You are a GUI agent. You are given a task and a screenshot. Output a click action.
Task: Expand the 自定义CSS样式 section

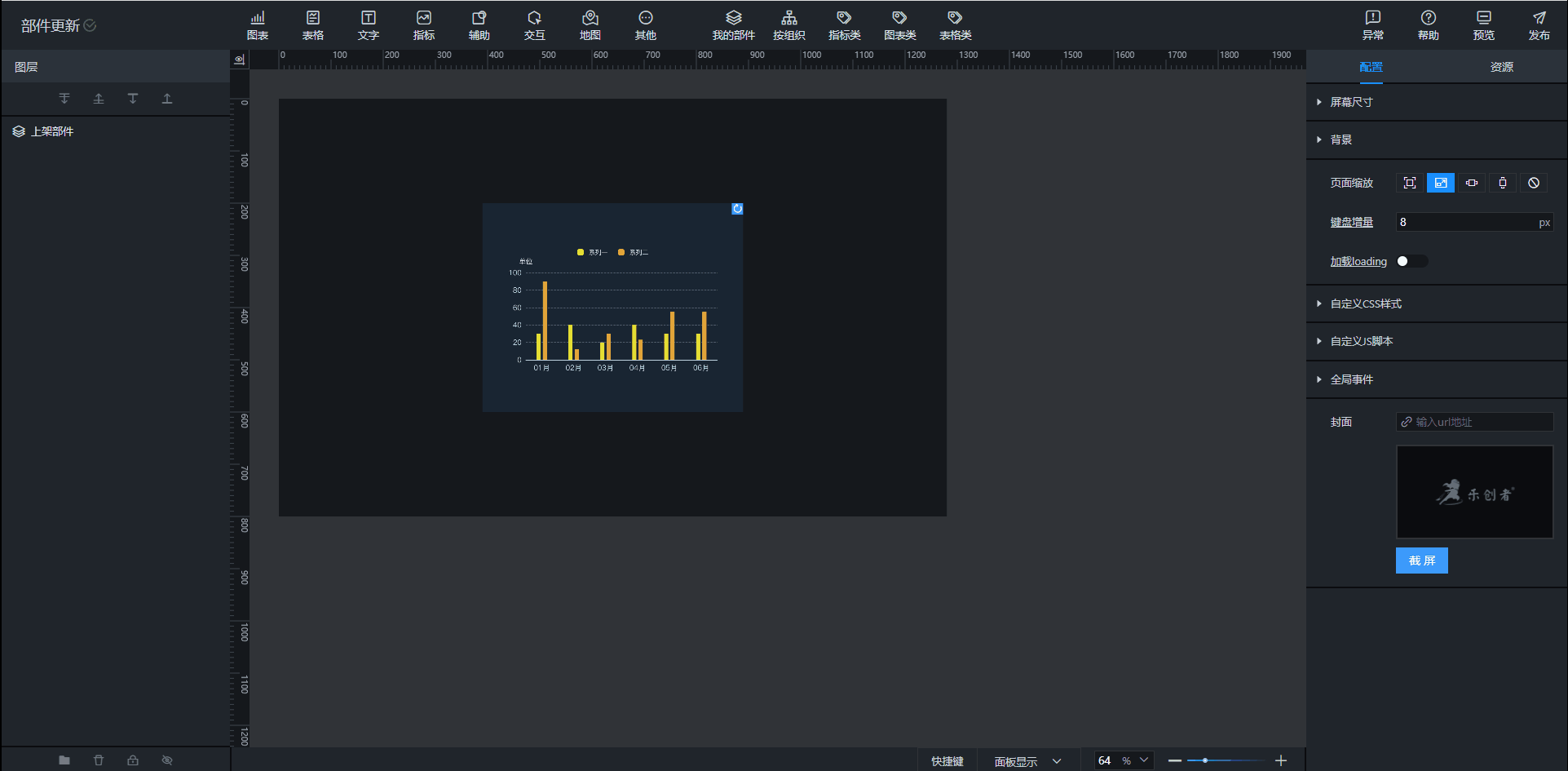(1365, 304)
